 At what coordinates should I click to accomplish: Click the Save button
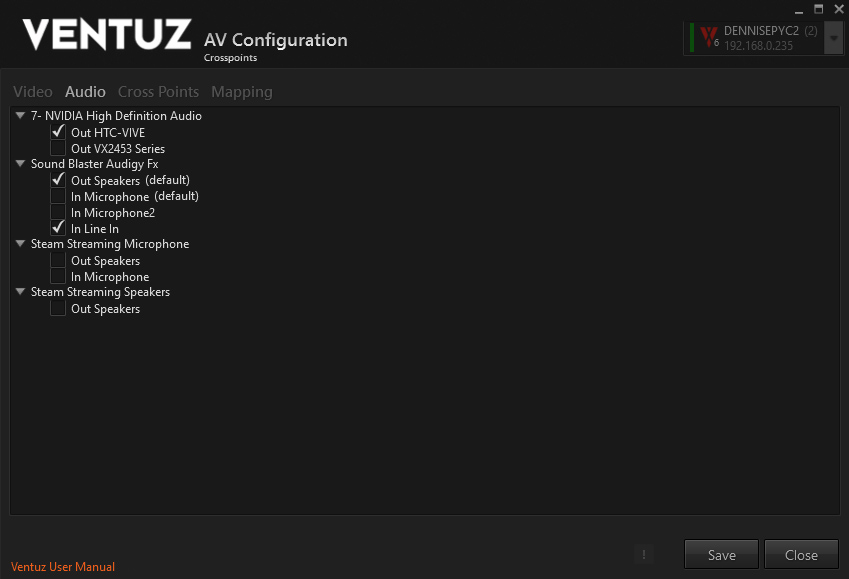[x=721, y=555]
